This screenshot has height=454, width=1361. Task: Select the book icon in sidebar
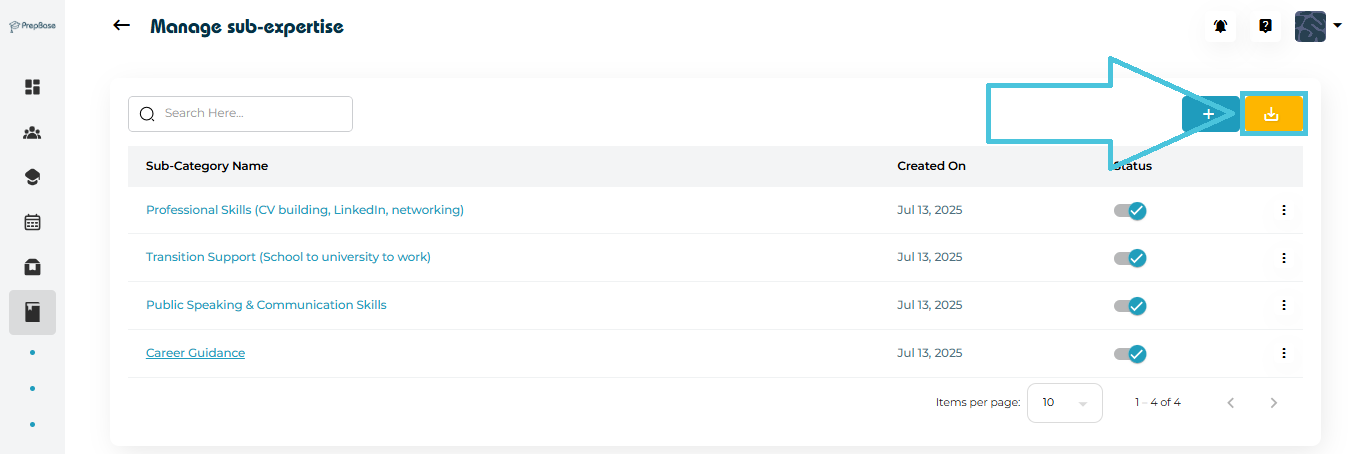(x=32, y=312)
